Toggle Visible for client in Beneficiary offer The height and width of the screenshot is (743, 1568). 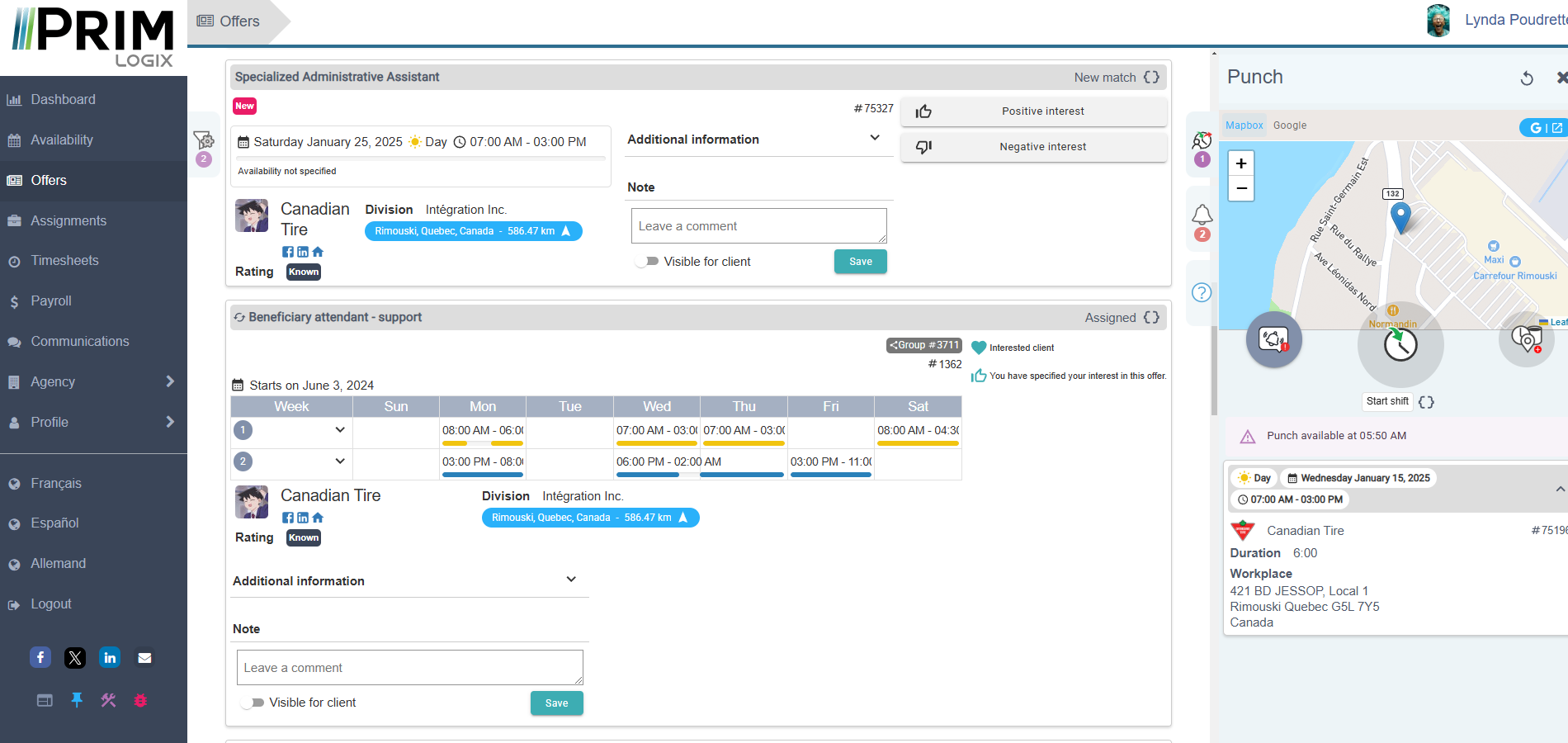point(253,703)
